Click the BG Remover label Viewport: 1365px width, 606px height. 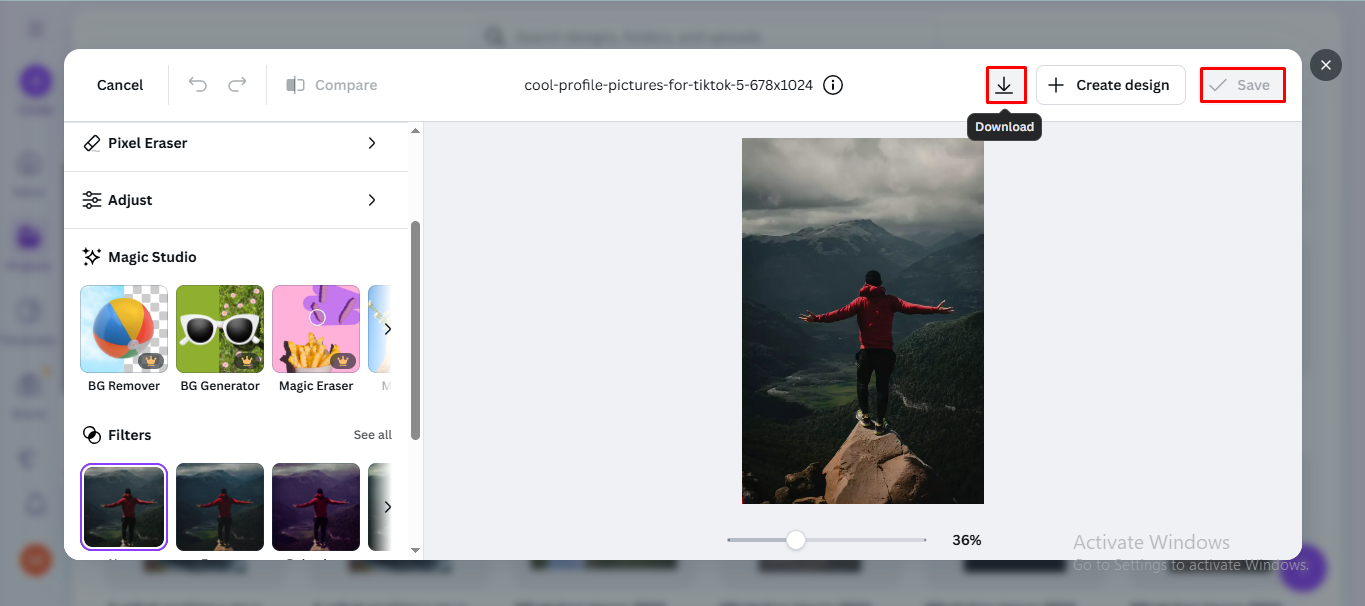[124, 386]
